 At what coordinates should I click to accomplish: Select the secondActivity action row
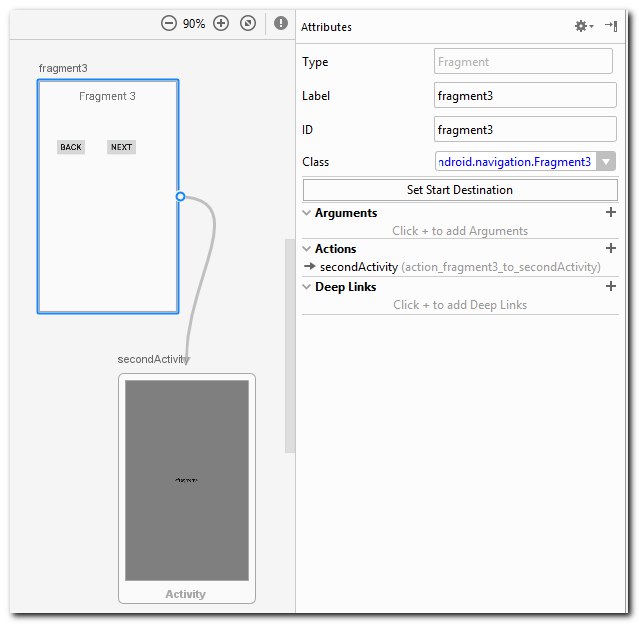click(x=460, y=267)
